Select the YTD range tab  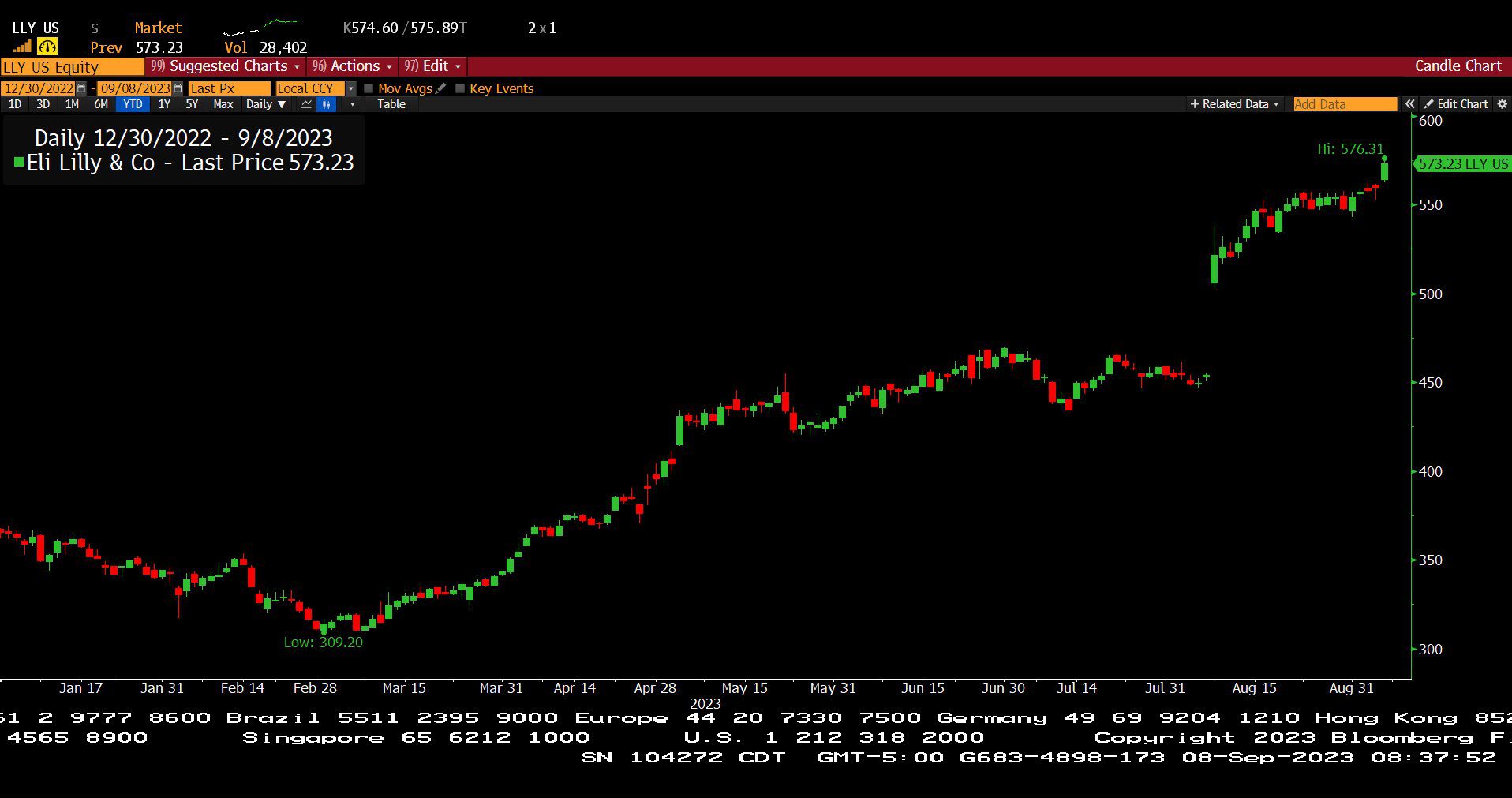click(133, 104)
